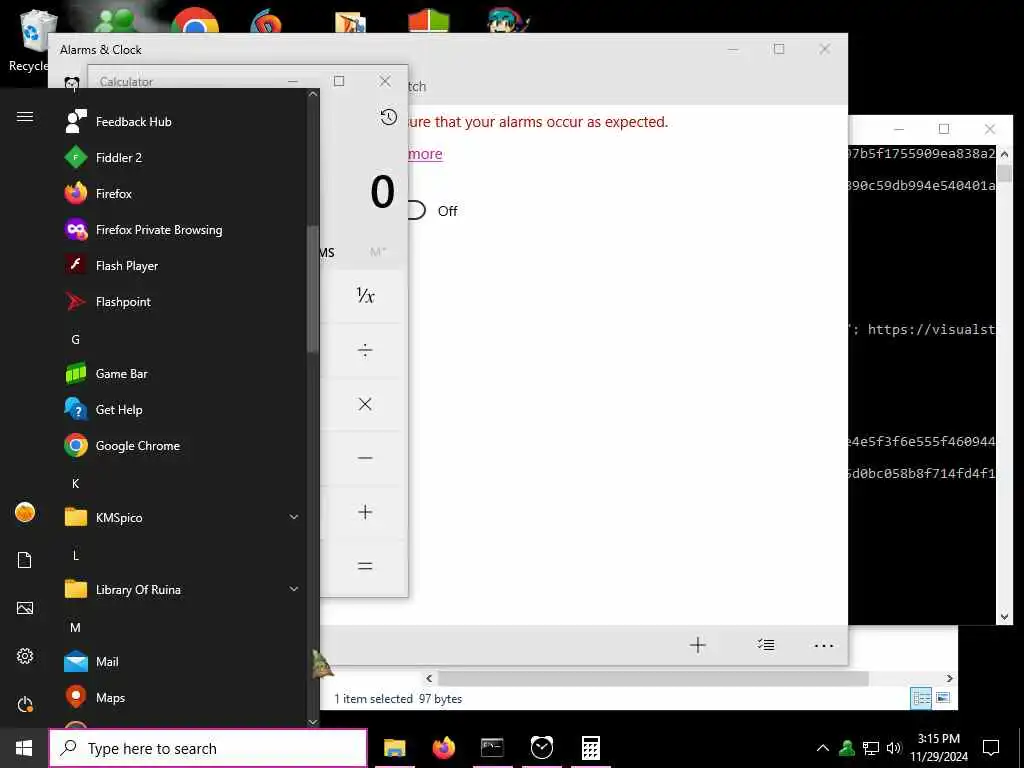The image size is (1024, 768).
Task: Open Settings gear in Start sidebar
Action: [x=25, y=656]
